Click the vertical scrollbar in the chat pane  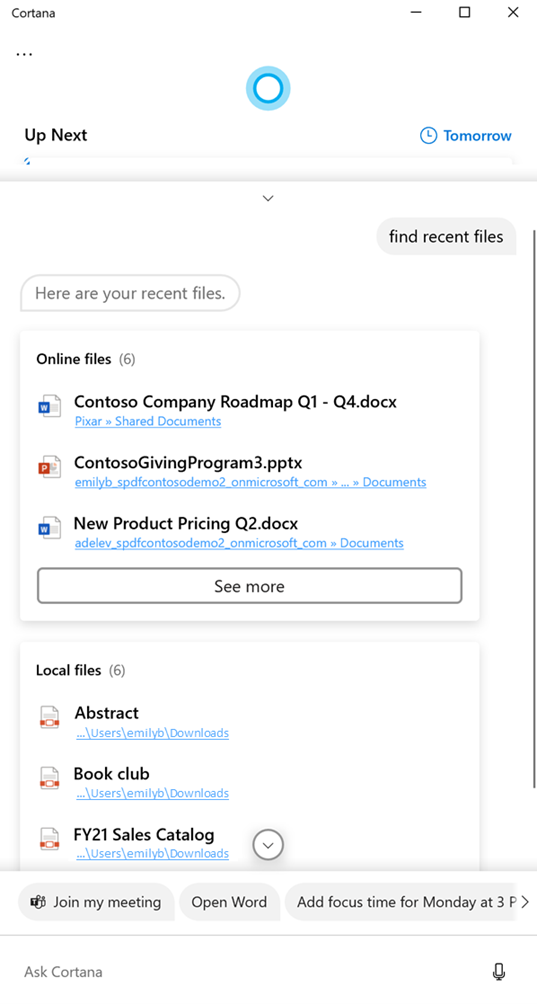(534, 509)
